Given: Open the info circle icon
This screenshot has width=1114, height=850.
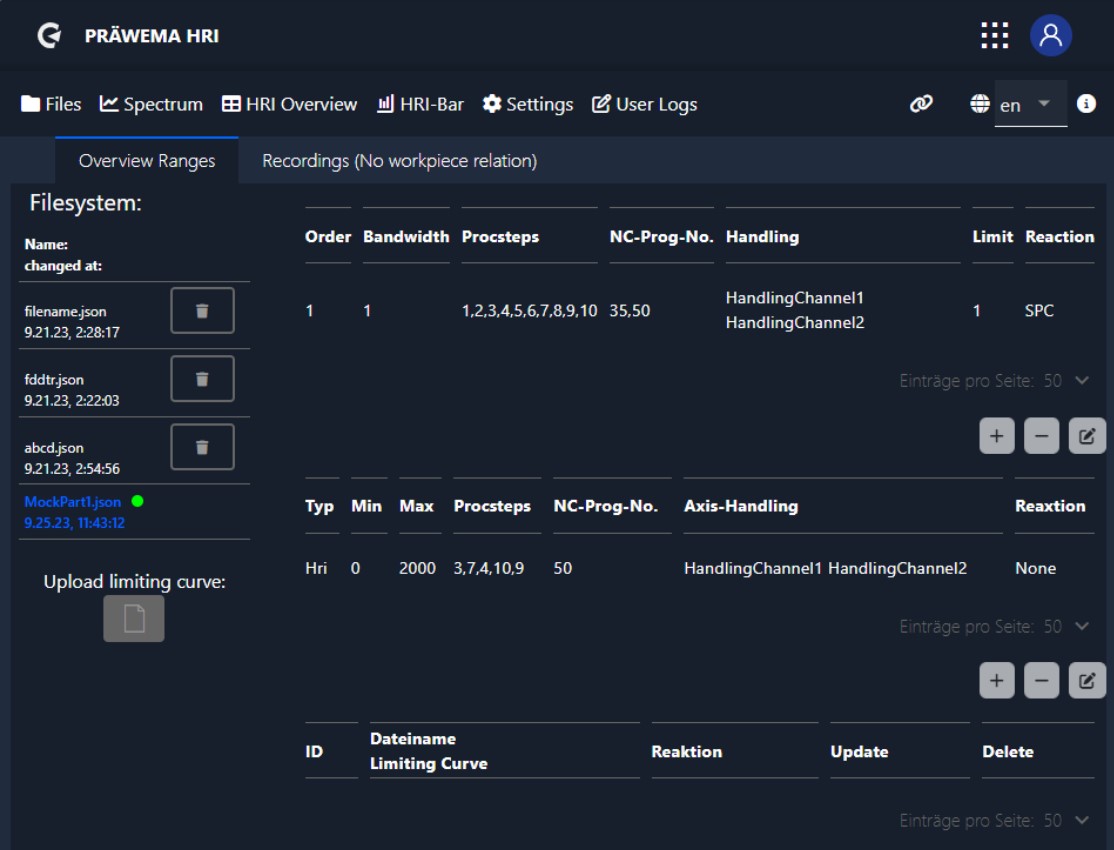Looking at the screenshot, I should click(1086, 104).
